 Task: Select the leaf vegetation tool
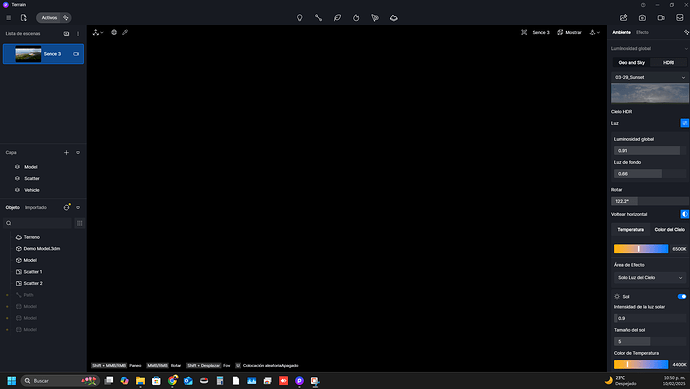(337, 18)
